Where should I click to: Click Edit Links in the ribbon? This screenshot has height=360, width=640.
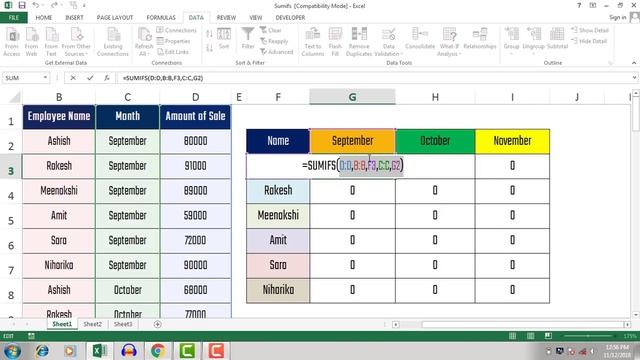click(x=173, y=52)
